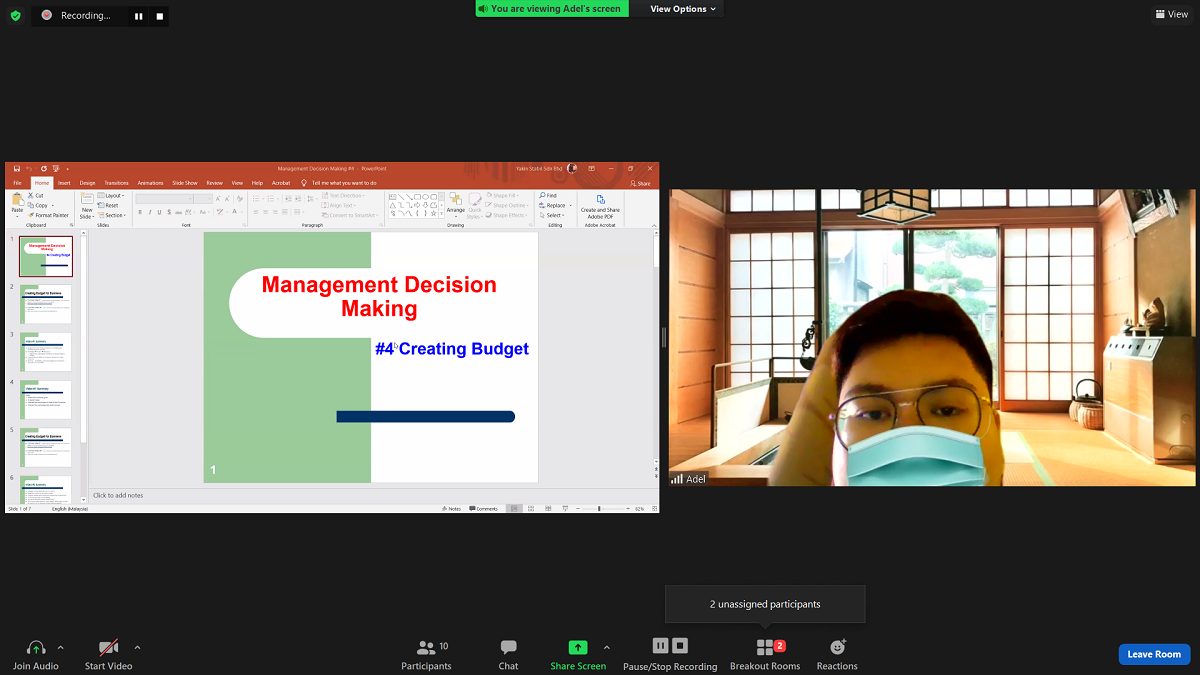Click Cut in the Clipboard group
This screenshot has height=675, width=1200.
point(36,195)
